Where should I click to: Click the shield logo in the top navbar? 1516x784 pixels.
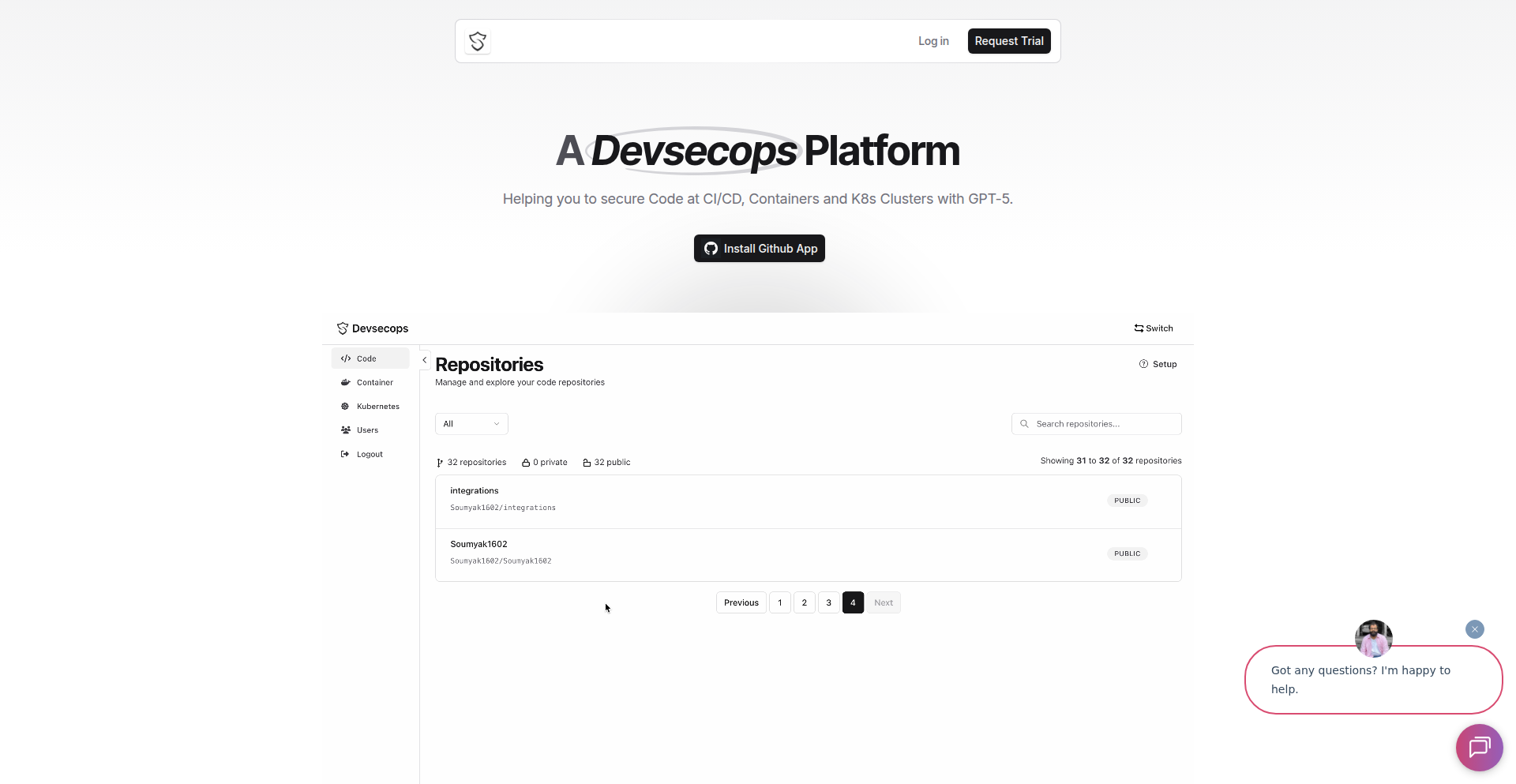(x=478, y=41)
